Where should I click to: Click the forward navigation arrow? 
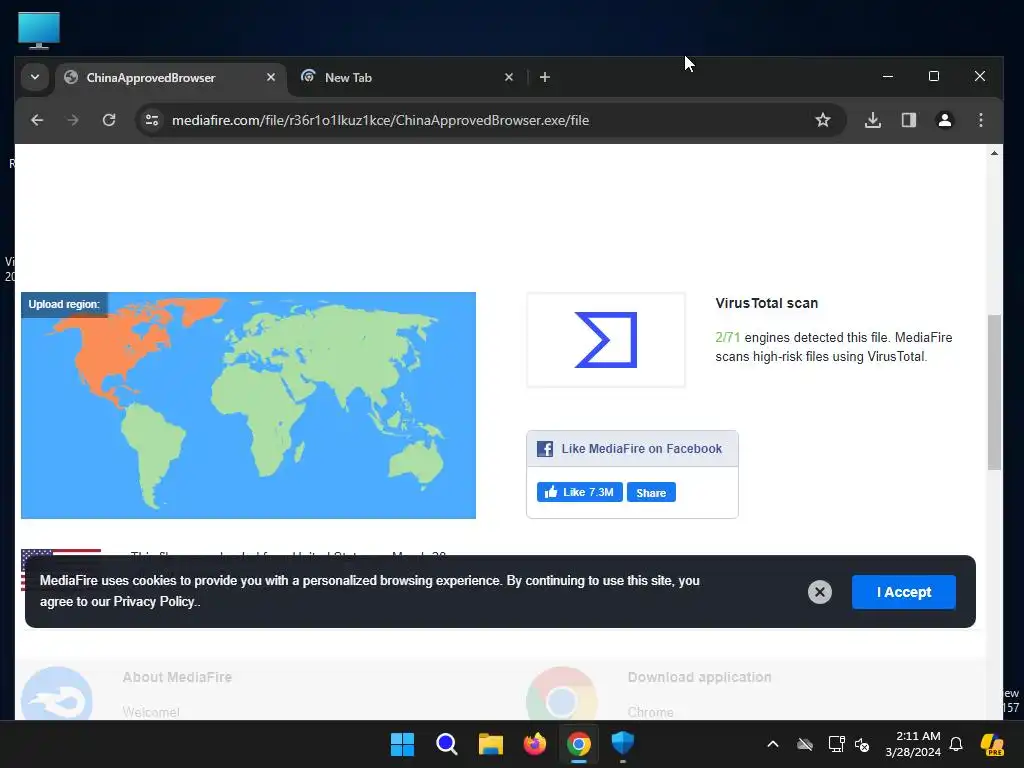point(72,120)
